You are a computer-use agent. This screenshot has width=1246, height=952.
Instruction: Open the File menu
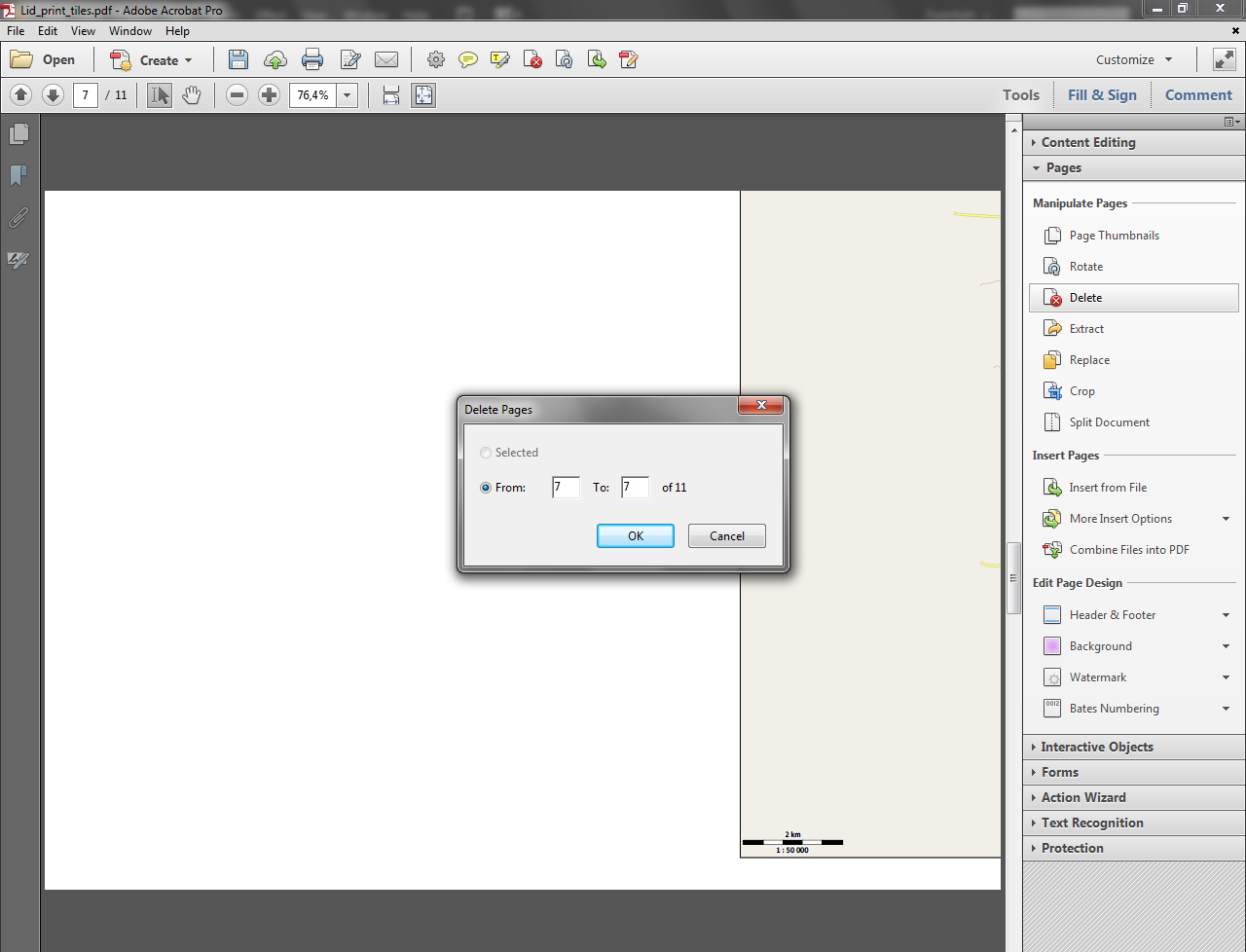(16, 31)
